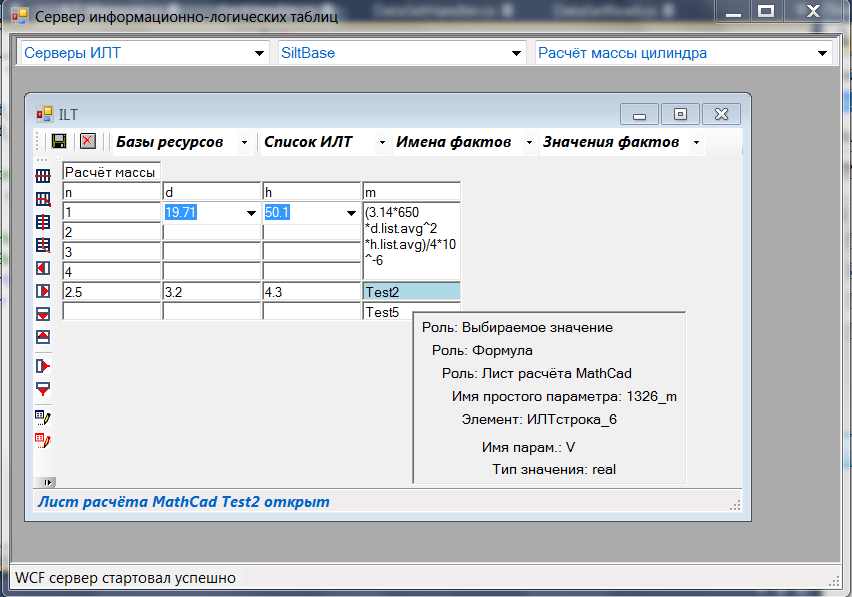Select the highlighted Test2 cell
This screenshot has height=597, width=852.
point(411,292)
